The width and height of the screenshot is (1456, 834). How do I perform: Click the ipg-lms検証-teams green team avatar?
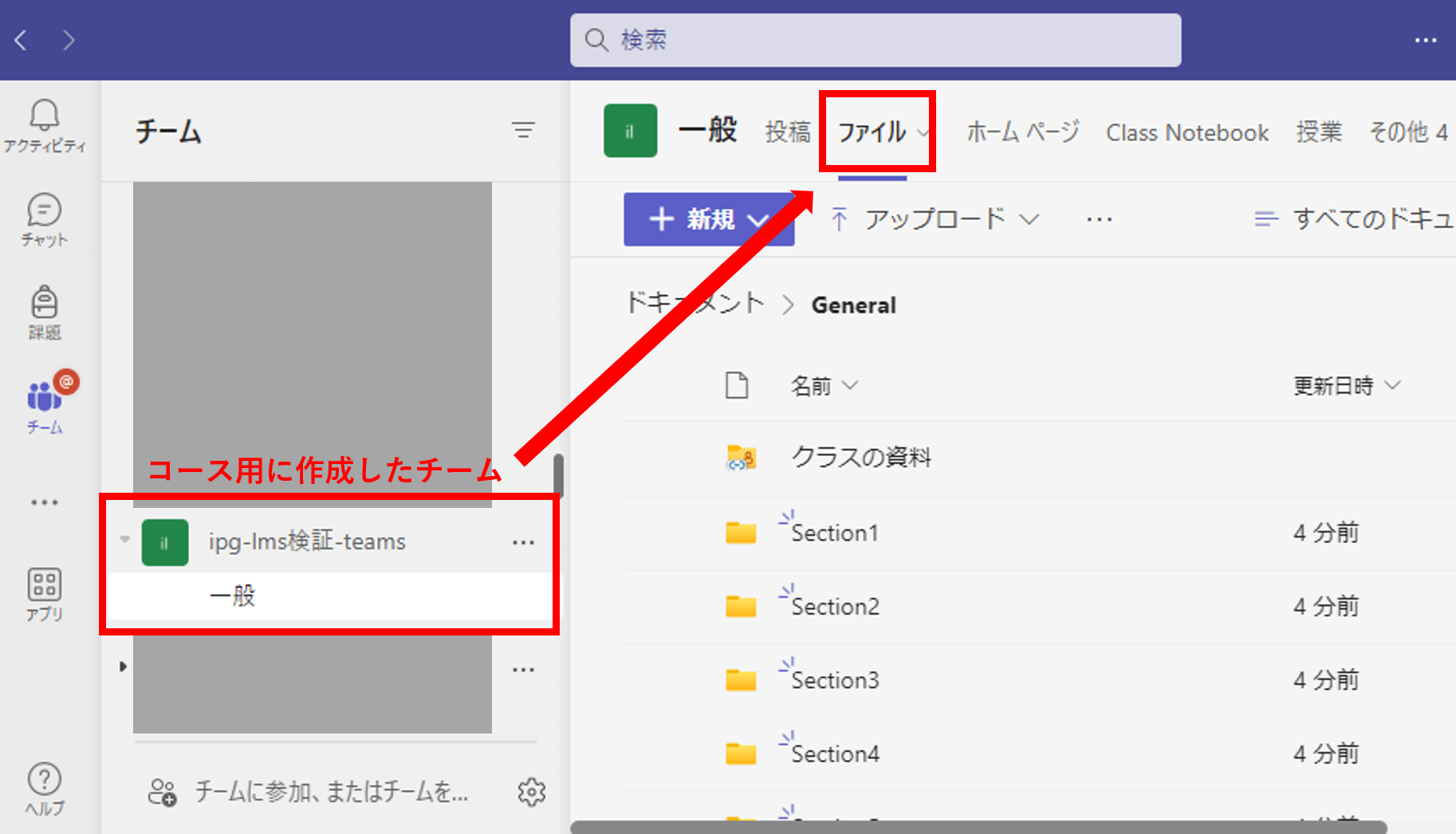pos(165,542)
